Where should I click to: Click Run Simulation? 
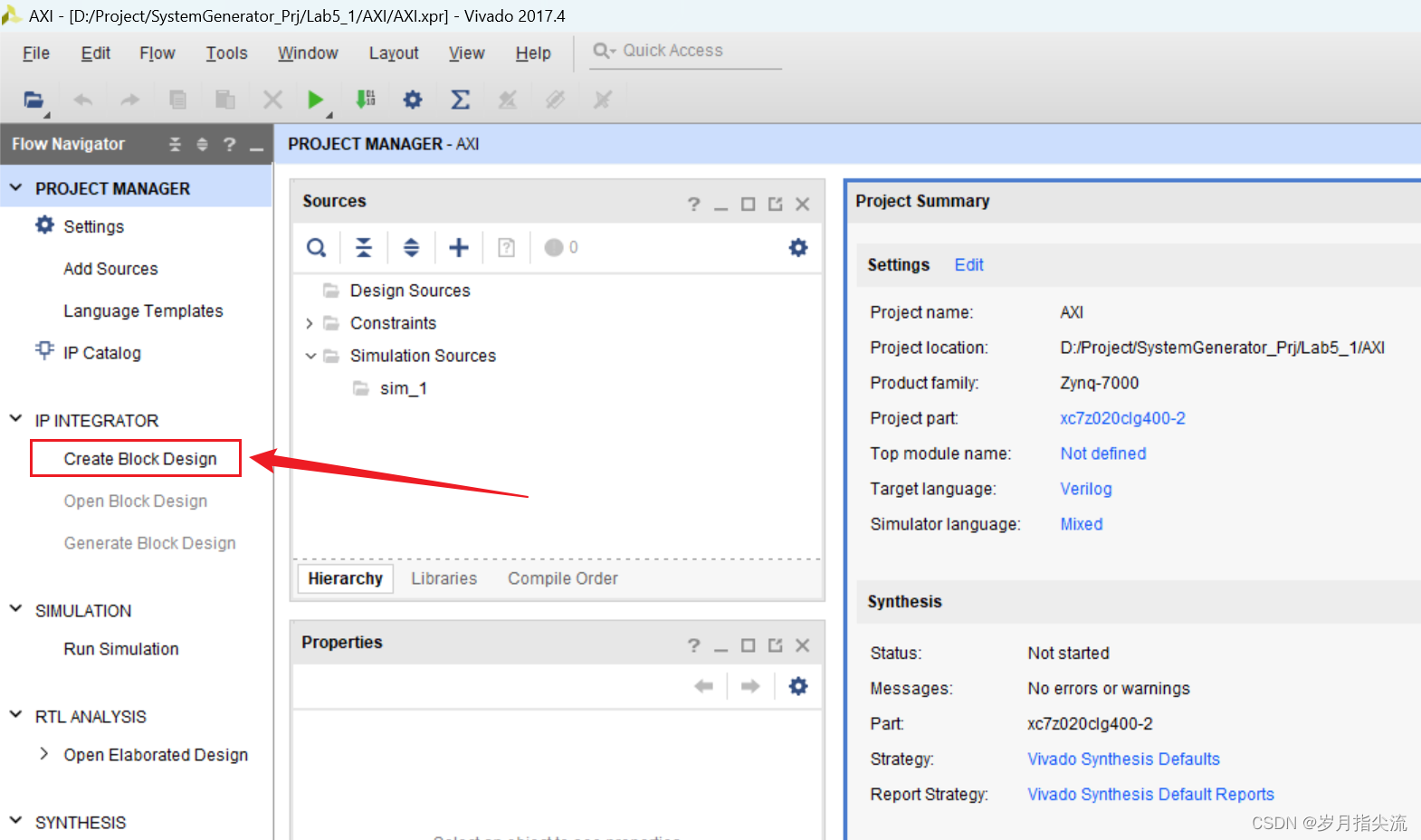[x=121, y=649]
